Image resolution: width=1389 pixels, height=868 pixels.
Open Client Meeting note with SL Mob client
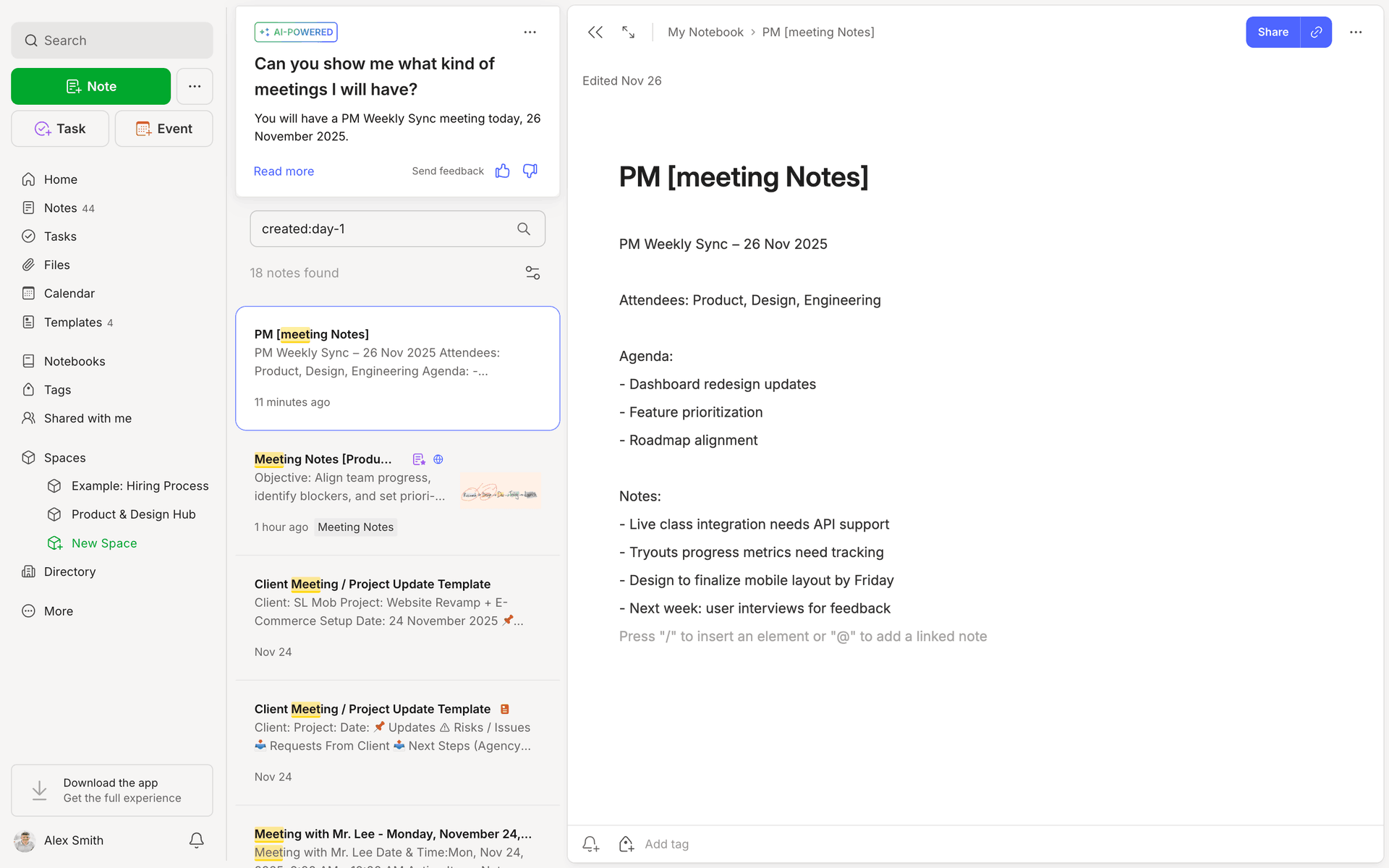point(397,618)
